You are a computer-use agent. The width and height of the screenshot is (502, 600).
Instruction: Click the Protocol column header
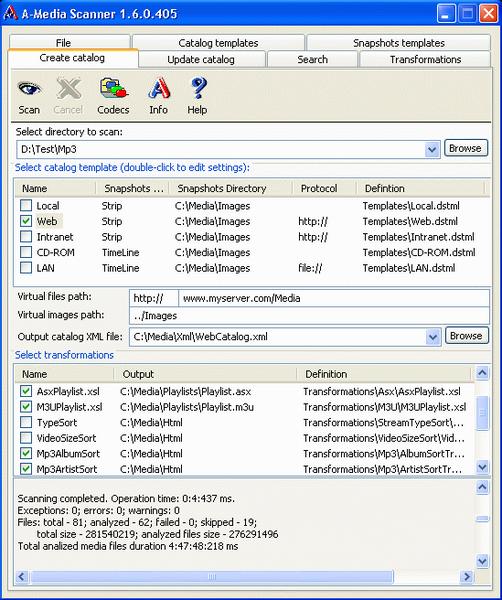324,188
